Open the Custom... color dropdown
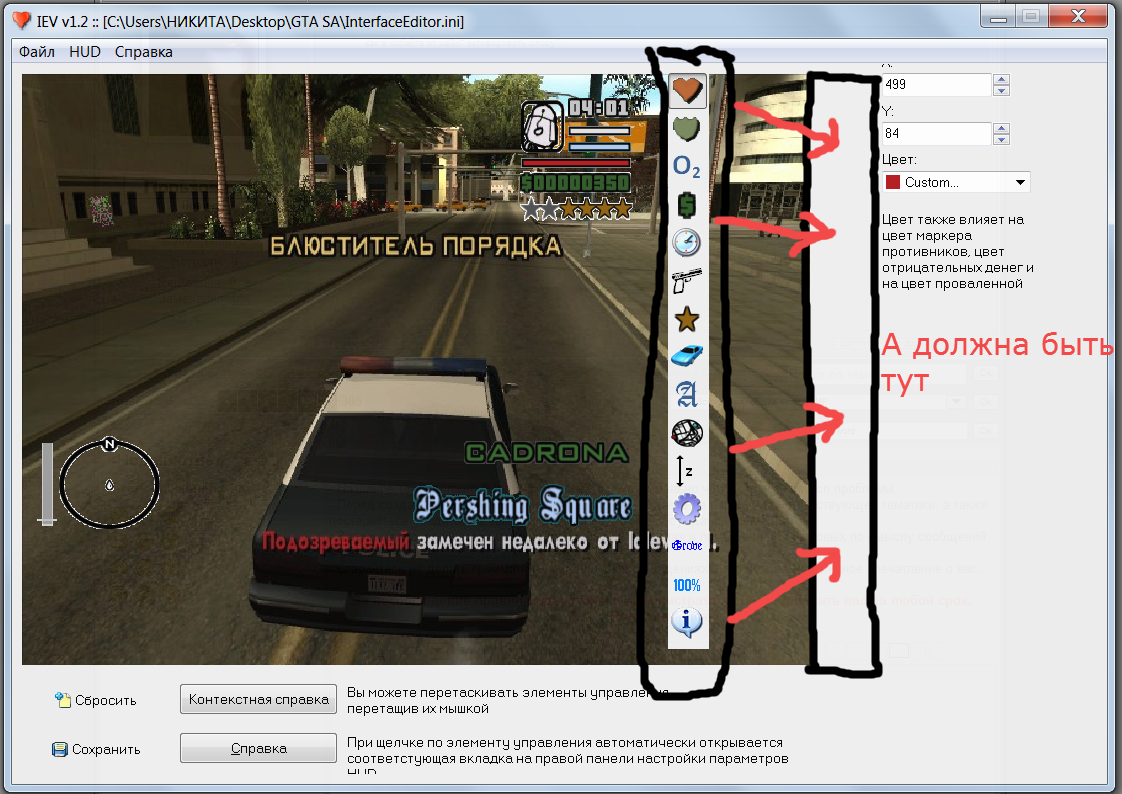The width and height of the screenshot is (1122, 794). pos(956,182)
